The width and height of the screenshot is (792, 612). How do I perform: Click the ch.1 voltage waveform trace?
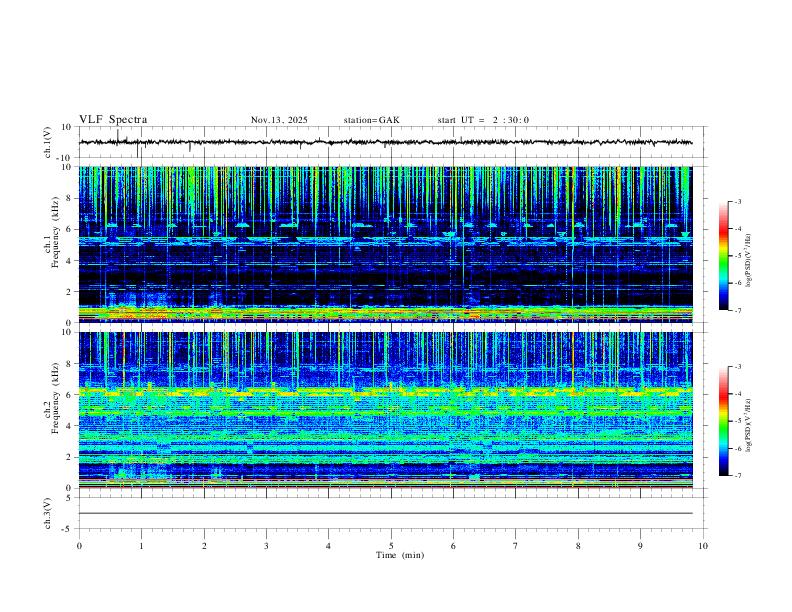(385, 142)
